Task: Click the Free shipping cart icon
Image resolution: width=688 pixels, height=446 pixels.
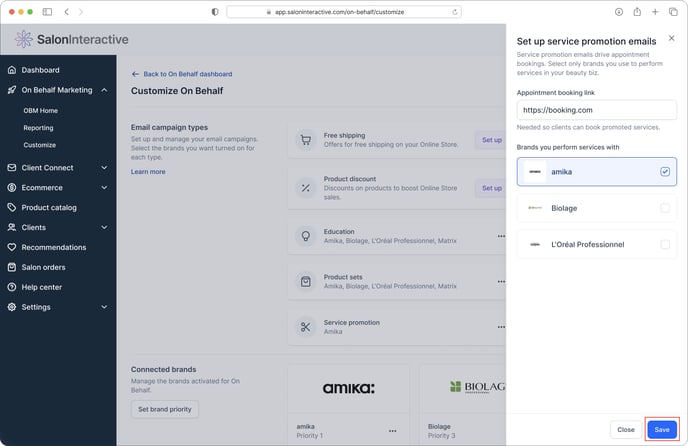Action: click(x=306, y=140)
